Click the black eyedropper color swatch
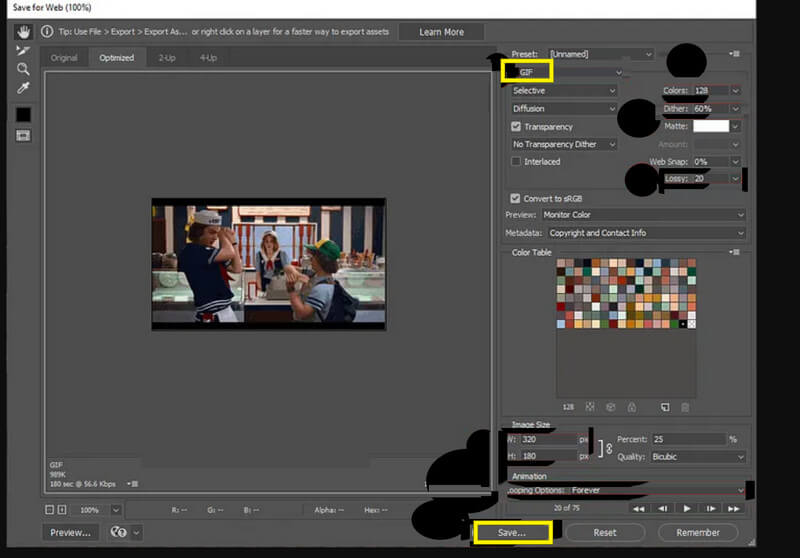800x558 pixels. tap(23, 114)
